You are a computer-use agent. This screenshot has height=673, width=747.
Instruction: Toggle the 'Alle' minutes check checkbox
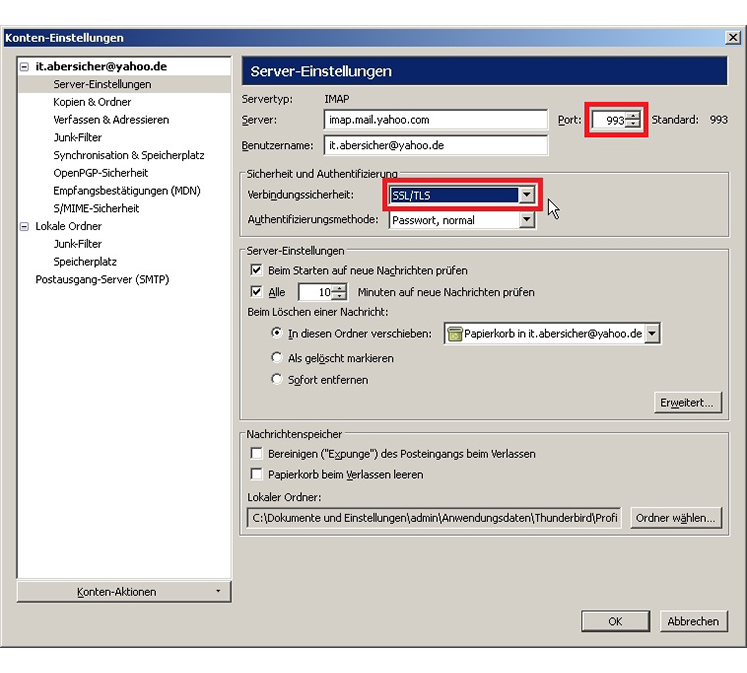[x=257, y=293]
